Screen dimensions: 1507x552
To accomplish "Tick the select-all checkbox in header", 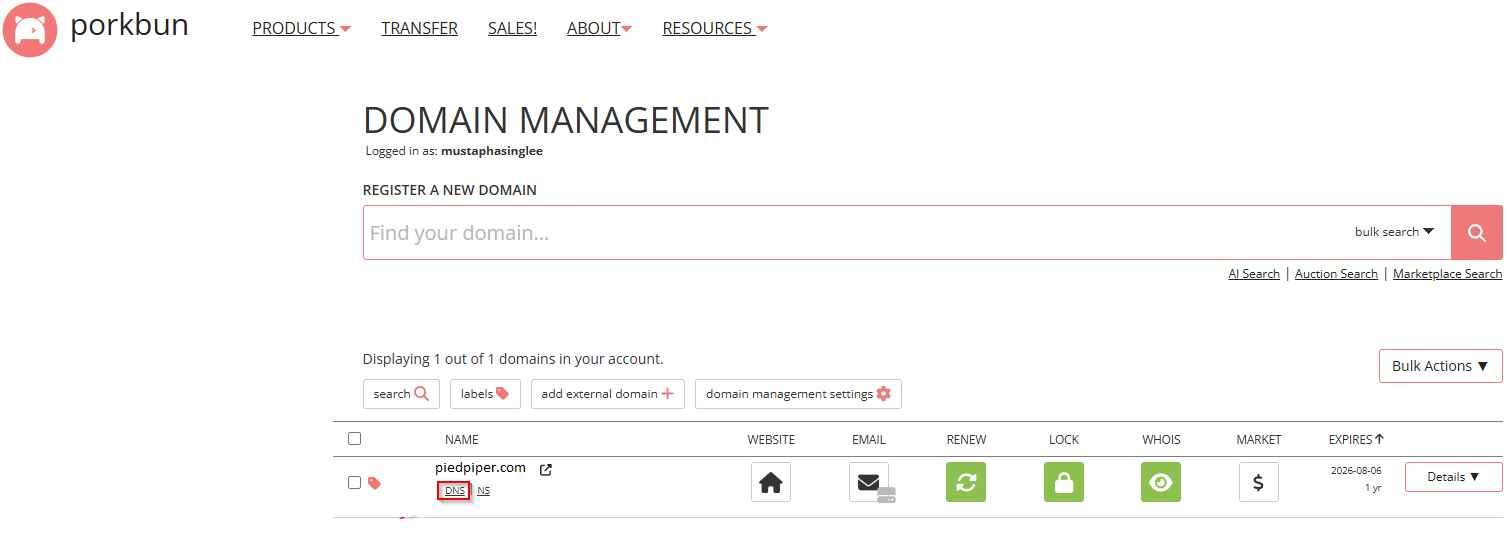I will 354,438.
